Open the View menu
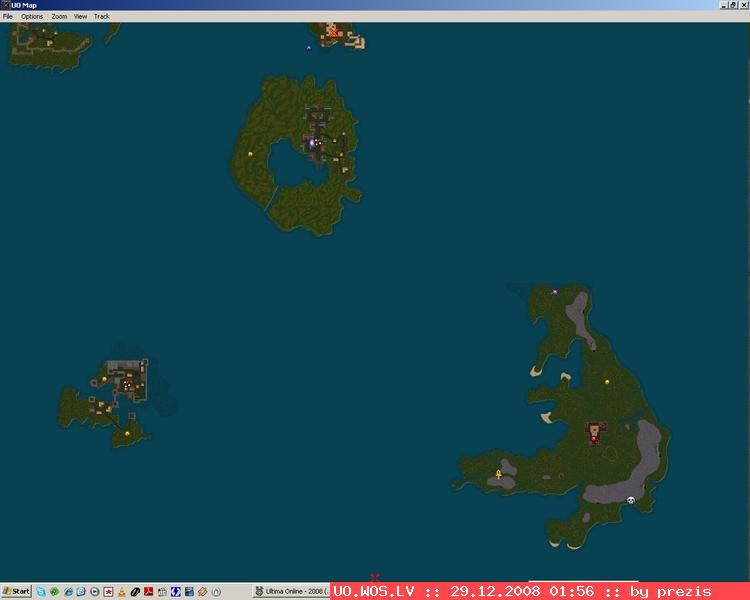The width and height of the screenshot is (750, 600). click(80, 16)
